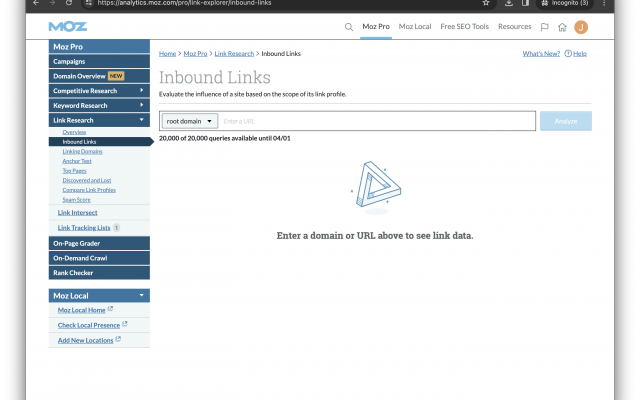Screen dimensions: 640x400
Task: Open the Help link
Action: (x=580, y=53)
